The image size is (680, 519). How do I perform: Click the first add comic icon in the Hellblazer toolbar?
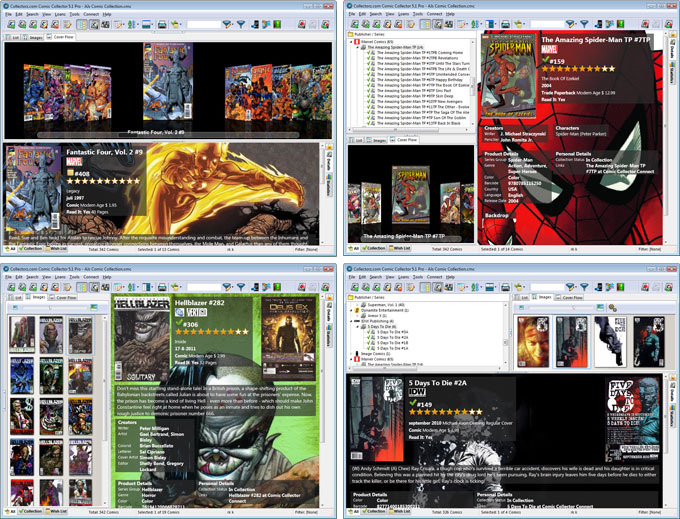pyautogui.click(x=10, y=286)
